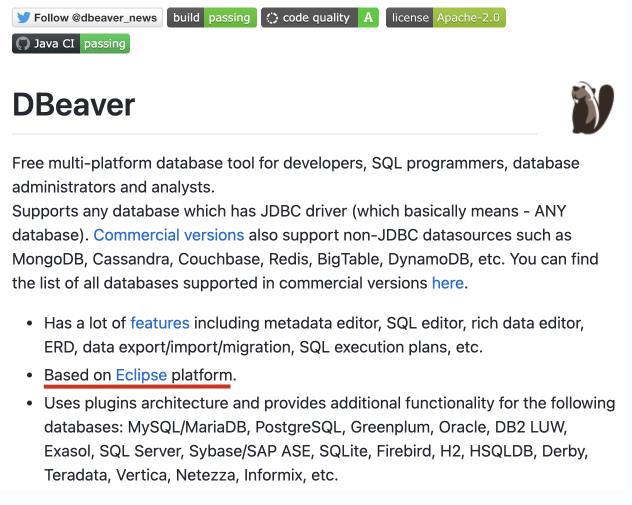Click the circular code quality icon
Screen dimensions: 632x505
(271, 18)
